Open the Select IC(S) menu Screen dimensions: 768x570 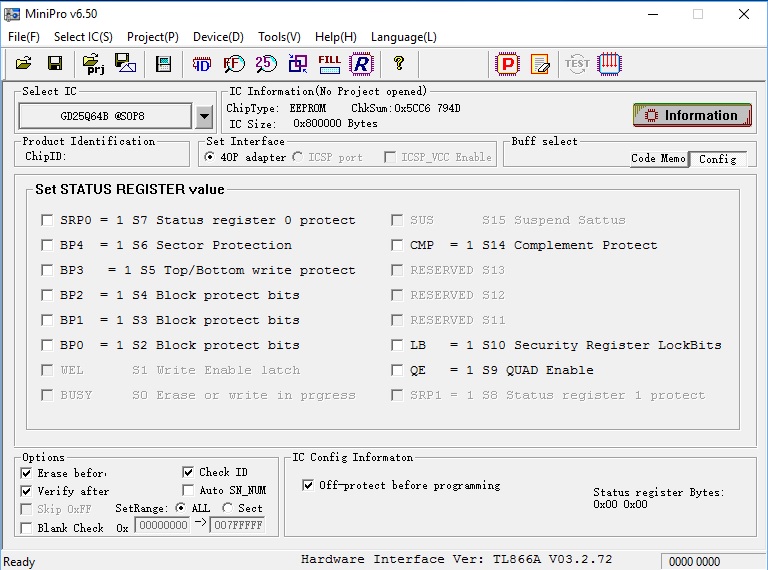83,37
